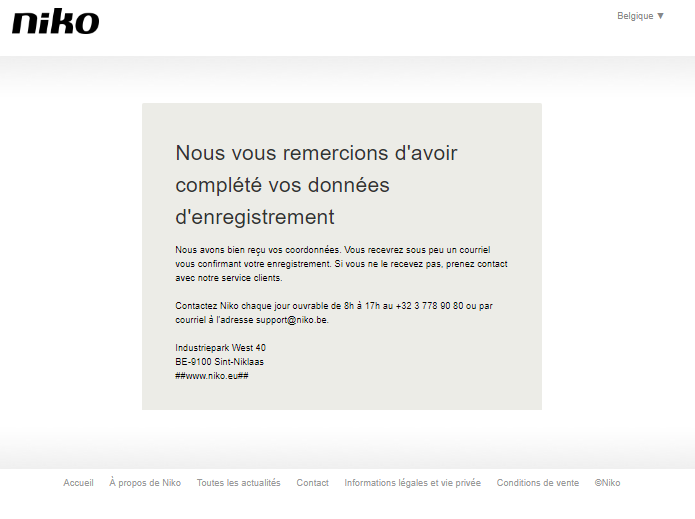Click the heading line 'complété vos données'
Screen dimensions: 695x519
pos(282,185)
